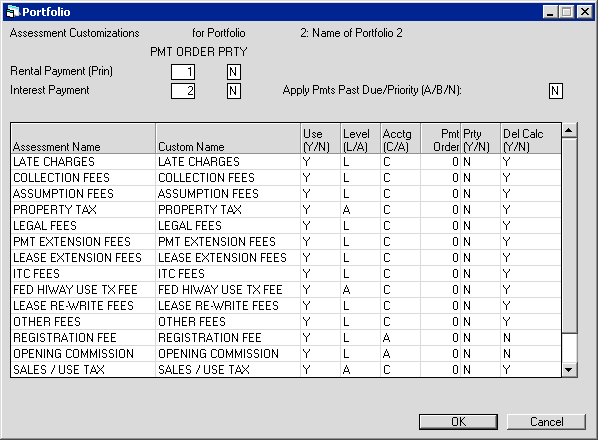This screenshot has height=440, width=598.
Task: Click the Assessment Name column header
Action: [83, 139]
